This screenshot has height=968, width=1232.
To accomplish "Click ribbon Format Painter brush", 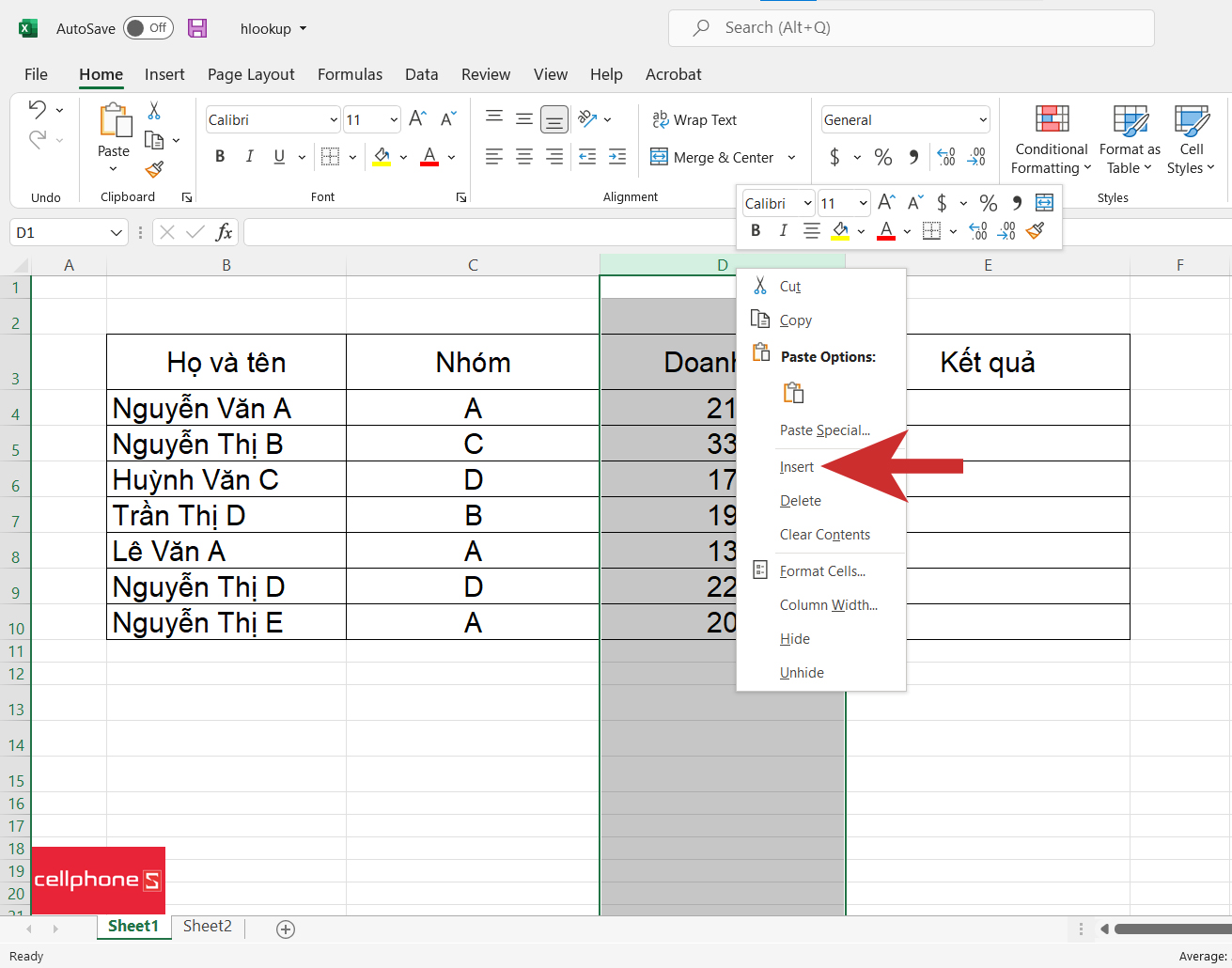I will pos(154,169).
